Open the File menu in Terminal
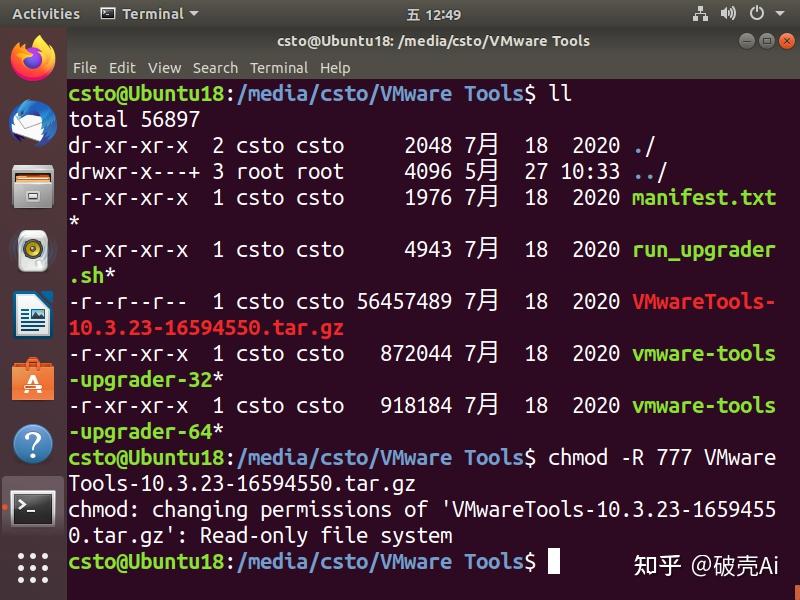The width and height of the screenshot is (800, 600). click(x=85, y=68)
